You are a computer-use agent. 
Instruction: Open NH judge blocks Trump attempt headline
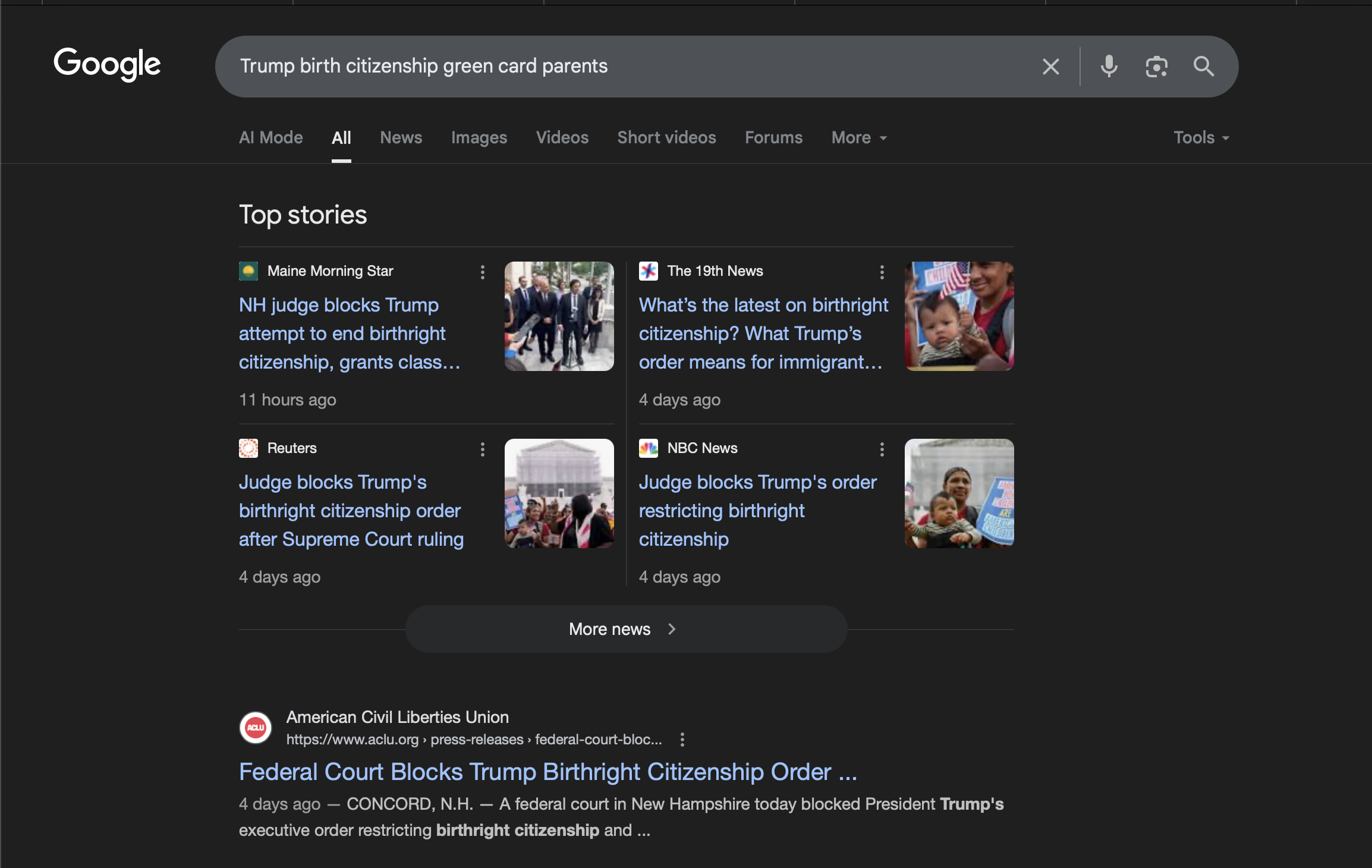tap(350, 334)
